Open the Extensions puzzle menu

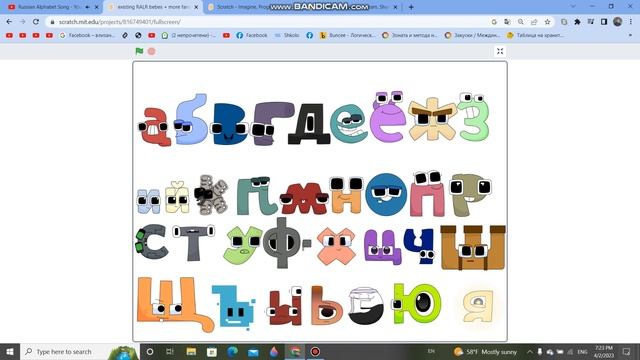point(577,22)
